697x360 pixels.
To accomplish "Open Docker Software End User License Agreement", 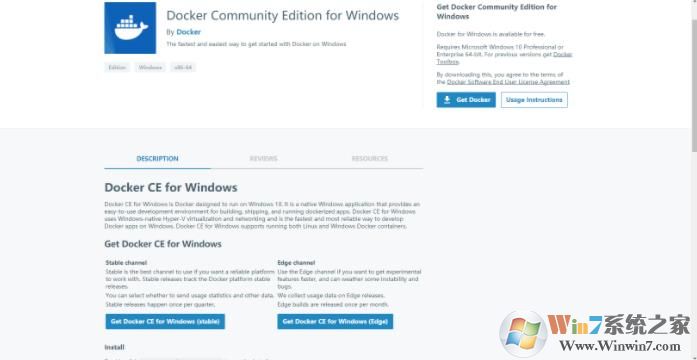I will tap(508, 82).
